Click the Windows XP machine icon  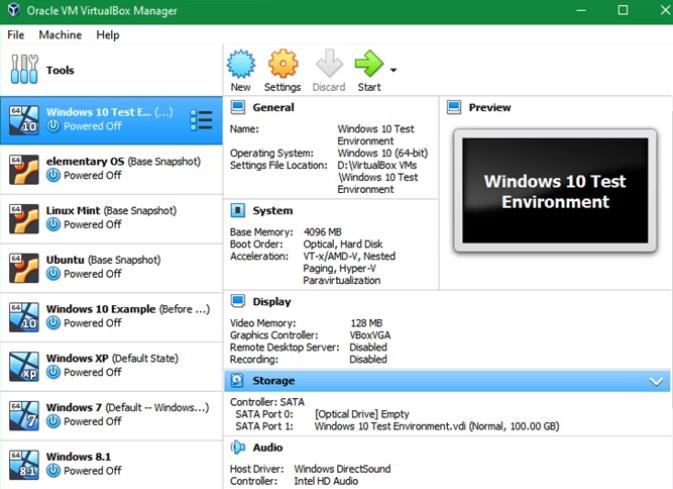24,366
